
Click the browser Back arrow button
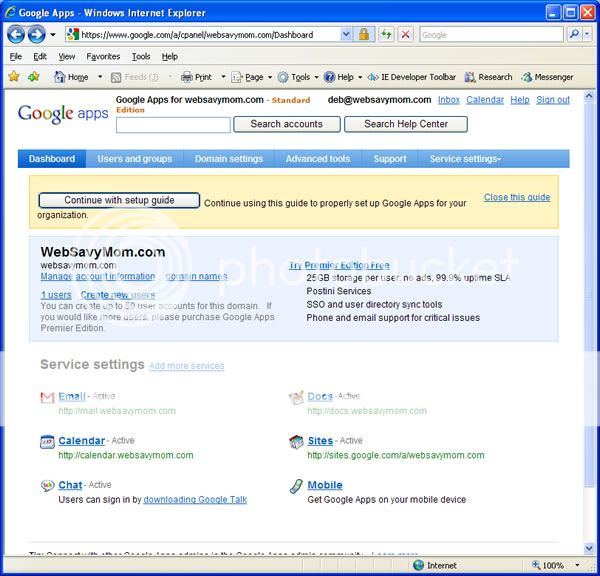[x=17, y=34]
